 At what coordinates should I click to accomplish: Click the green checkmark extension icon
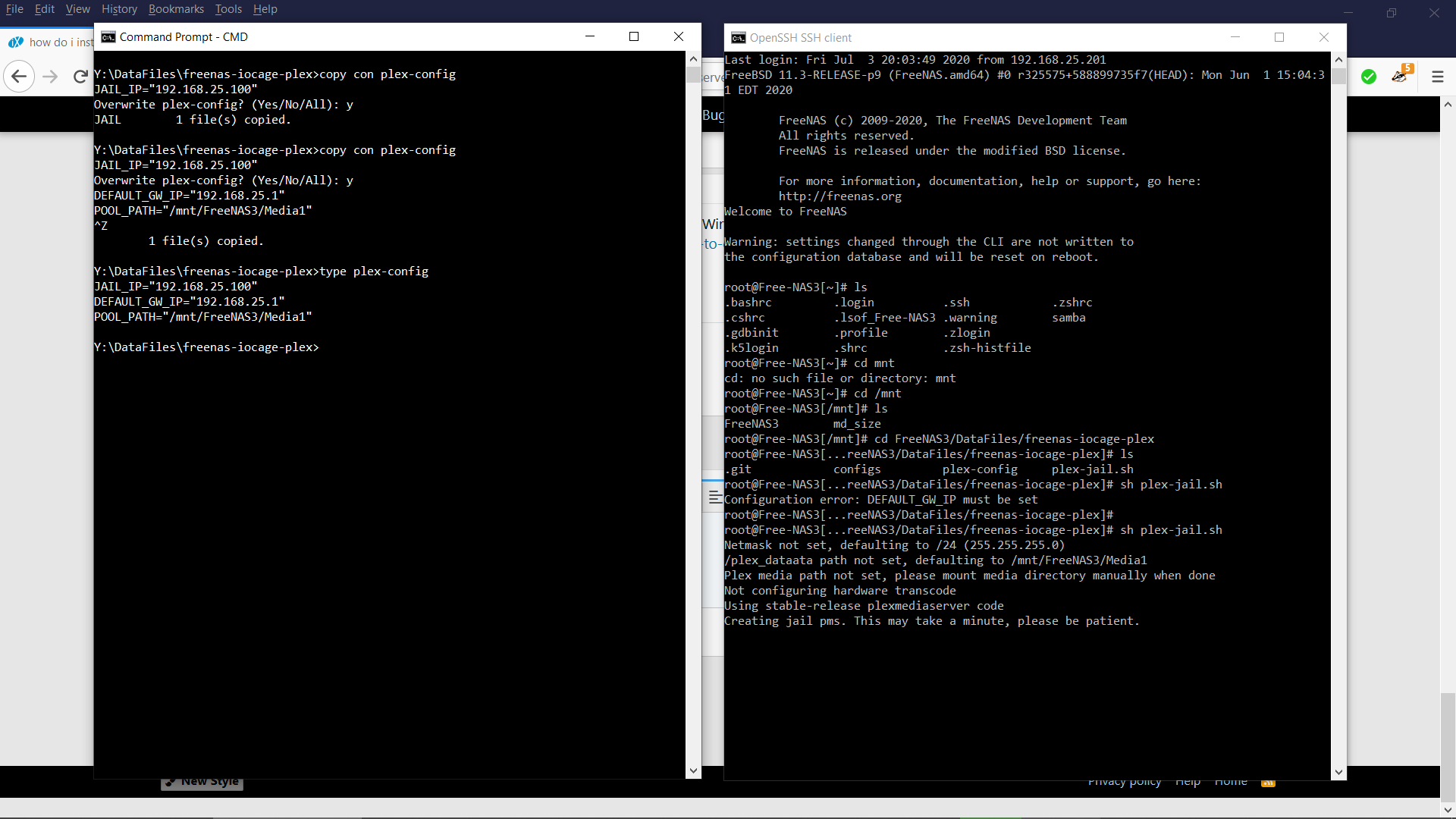point(1369,77)
